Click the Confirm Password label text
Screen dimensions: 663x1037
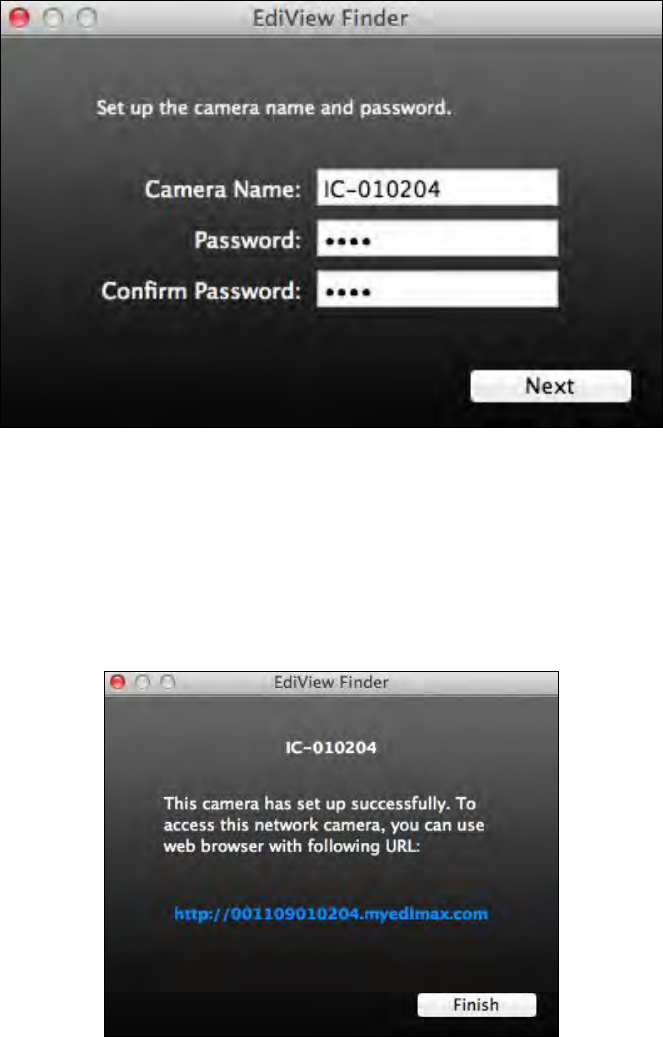pyautogui.click(x=201, y=291)
